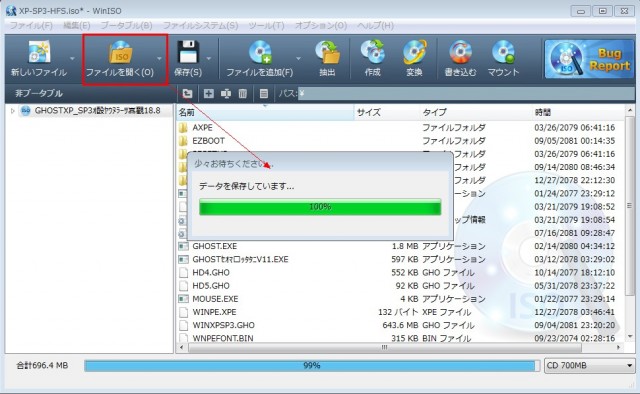Click the ISO disc icon in tree
The width and height of the screenshot is (640, 394).
[26, 111]
